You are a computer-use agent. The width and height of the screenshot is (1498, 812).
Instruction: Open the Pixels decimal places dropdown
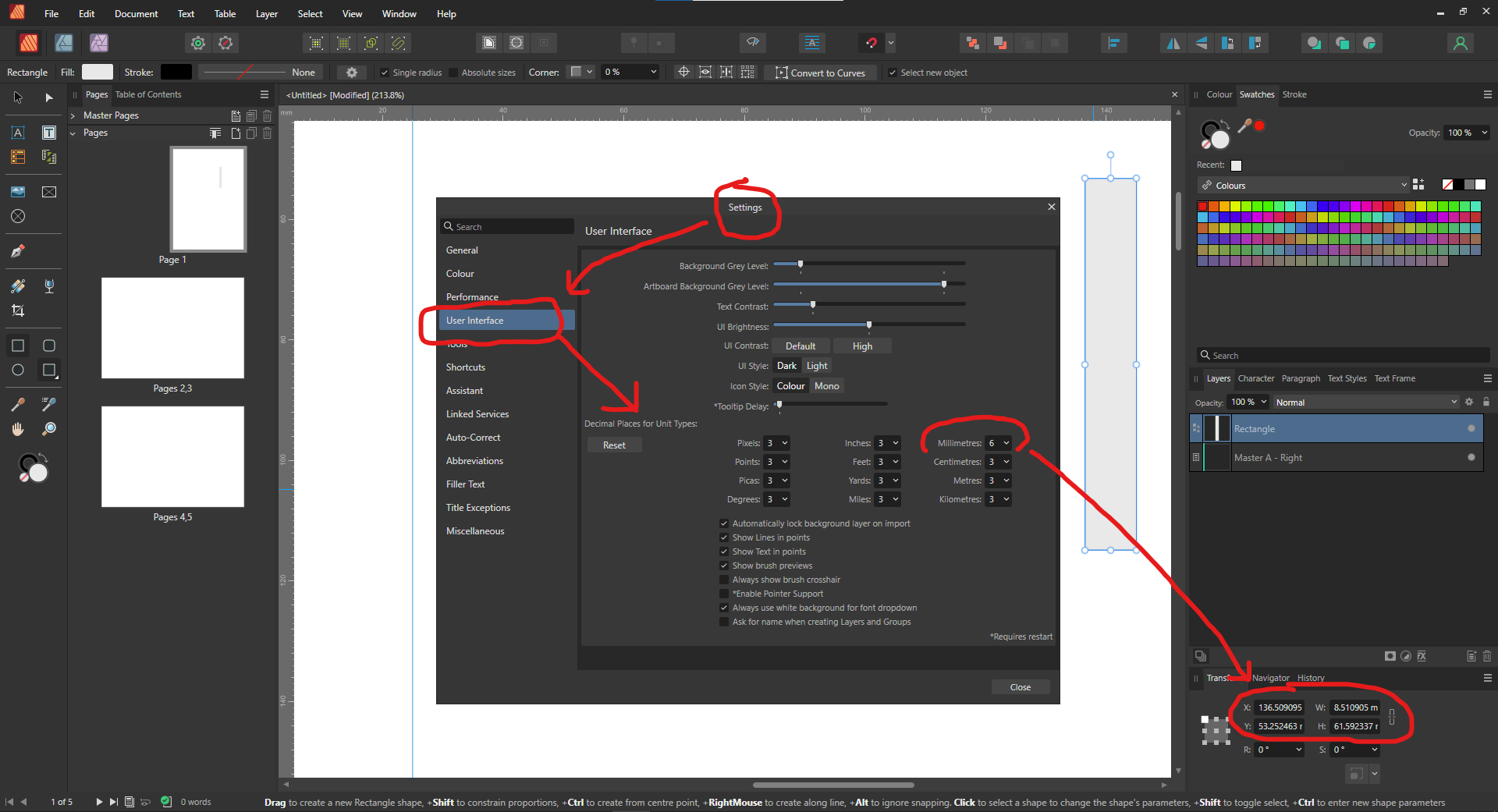[777, 443]
